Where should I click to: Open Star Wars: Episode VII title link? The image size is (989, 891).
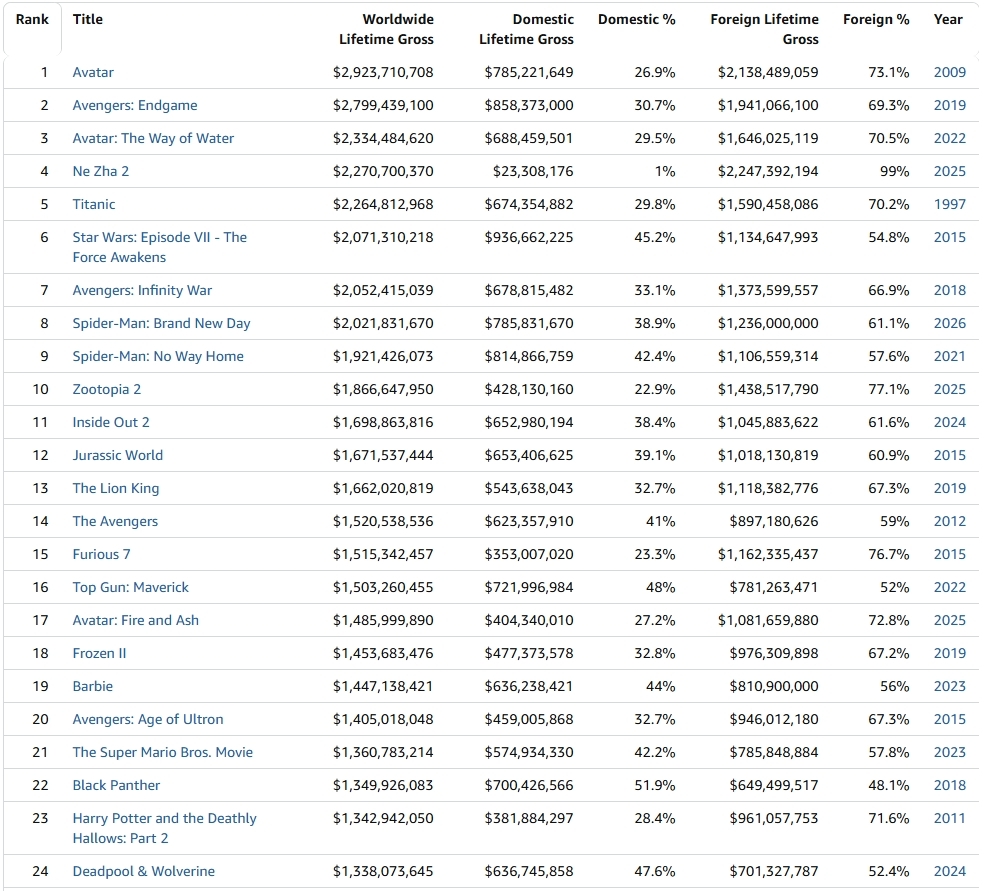coord(160,247)
